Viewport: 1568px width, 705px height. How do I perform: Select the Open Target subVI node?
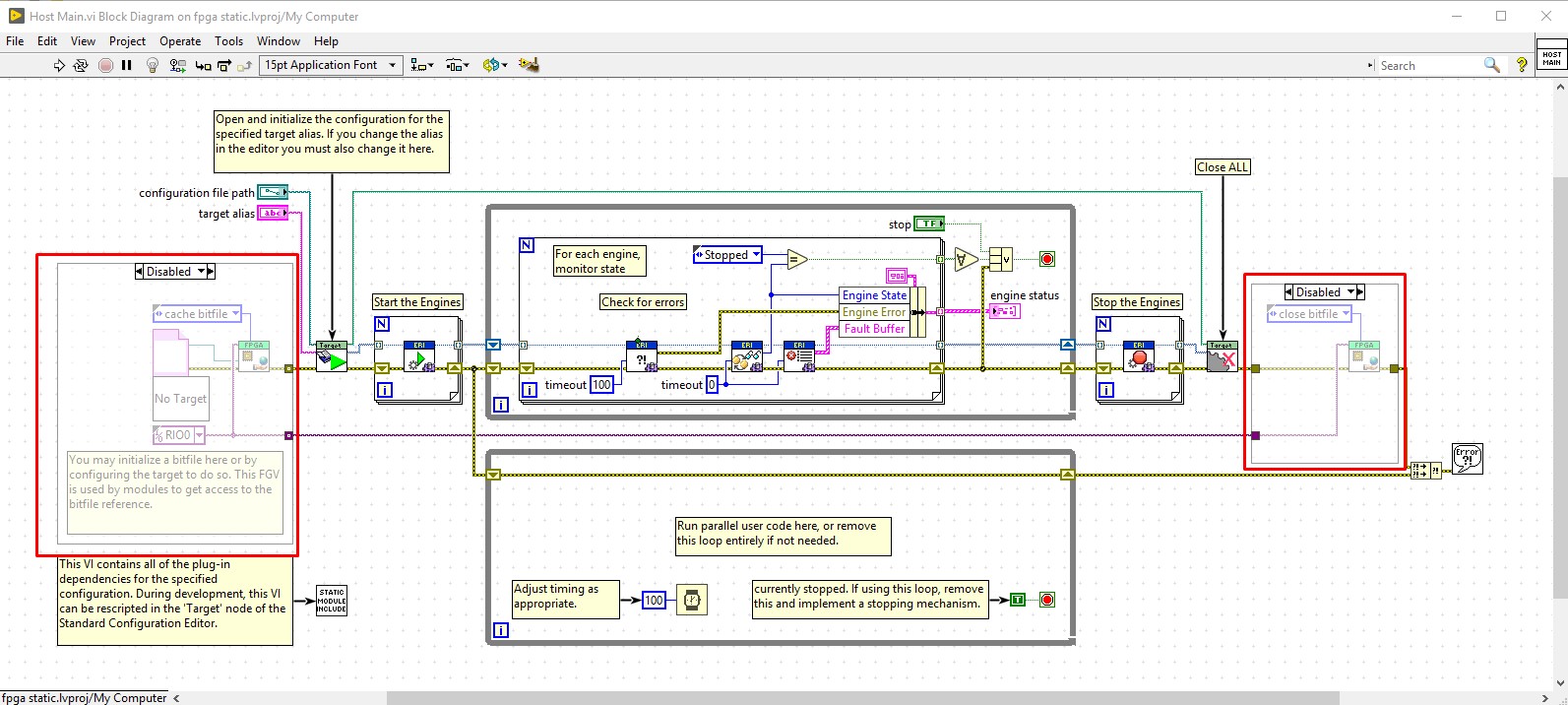coord(332,356)
